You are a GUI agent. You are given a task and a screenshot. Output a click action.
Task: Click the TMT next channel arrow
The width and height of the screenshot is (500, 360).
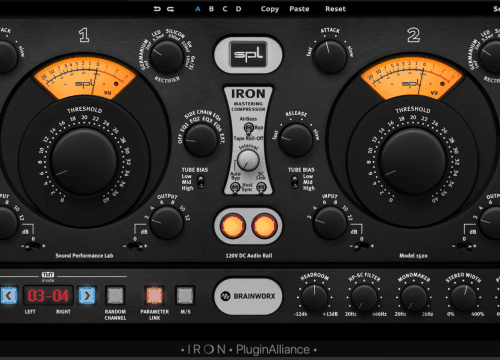87,295
